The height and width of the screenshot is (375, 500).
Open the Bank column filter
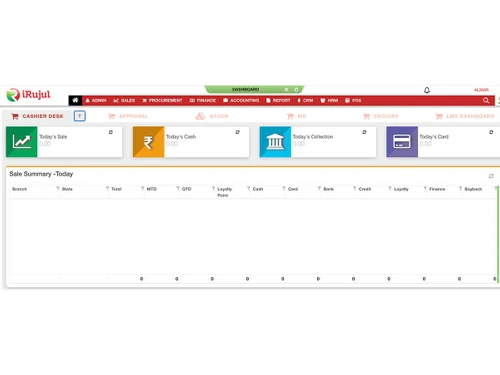point(355,189)
